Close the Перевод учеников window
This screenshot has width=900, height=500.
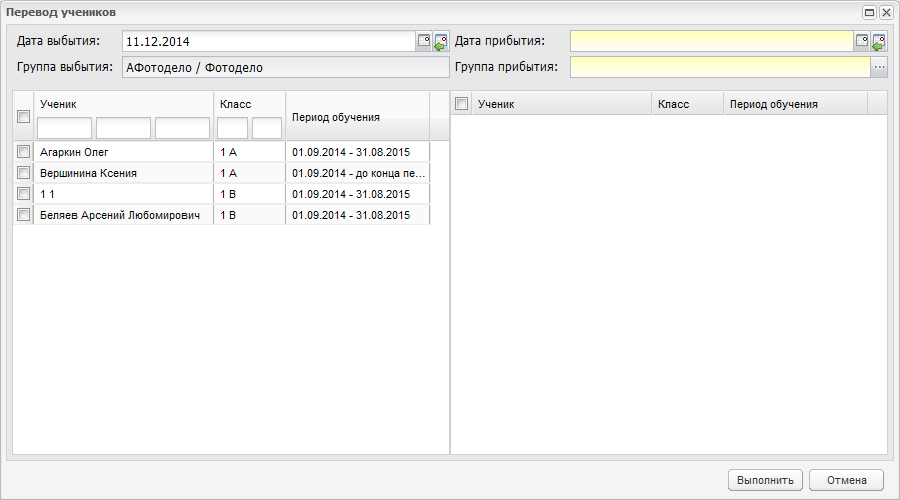(886, 12)
